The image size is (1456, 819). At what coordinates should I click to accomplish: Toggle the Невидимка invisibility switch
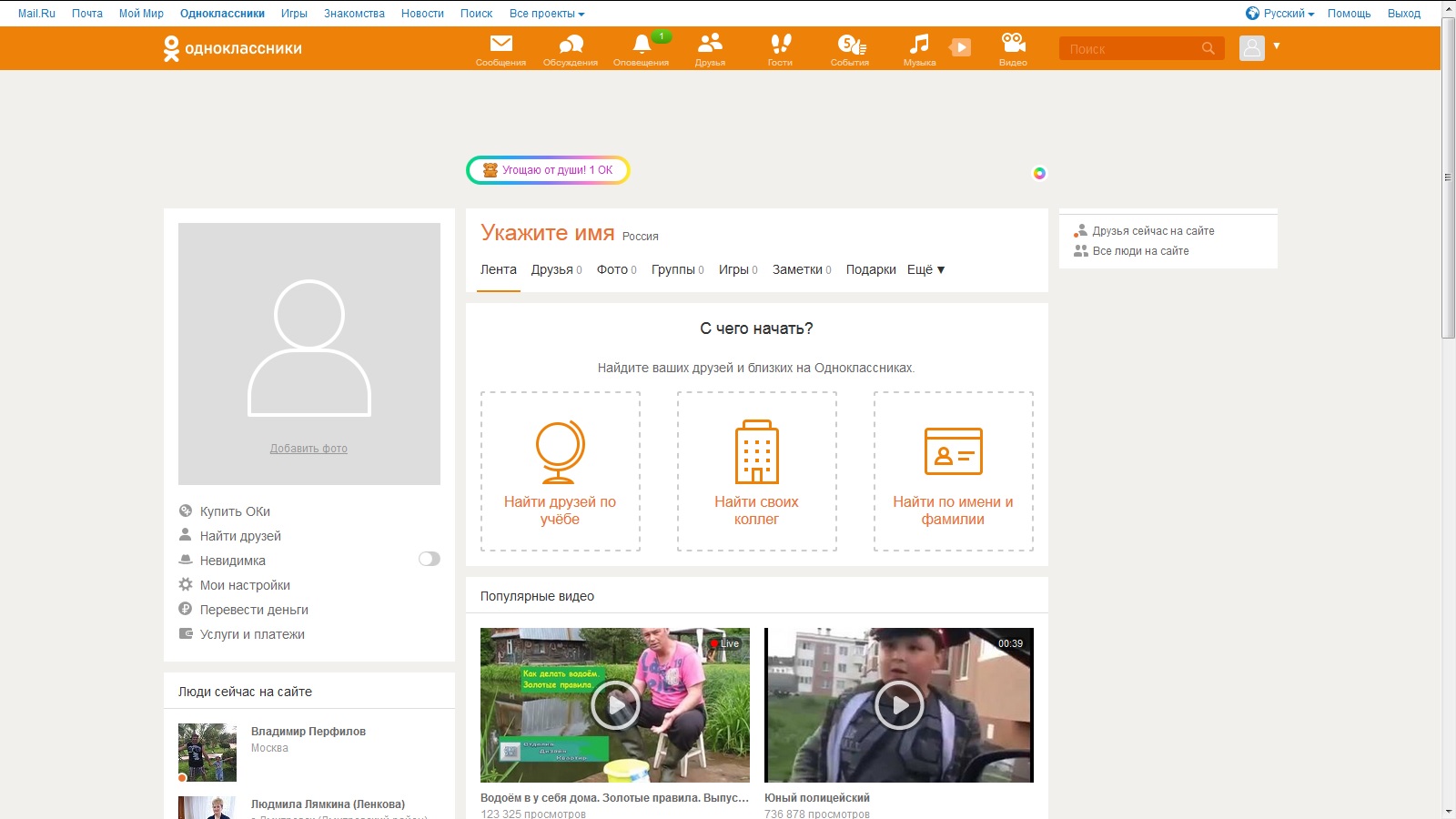coord(430,559)
